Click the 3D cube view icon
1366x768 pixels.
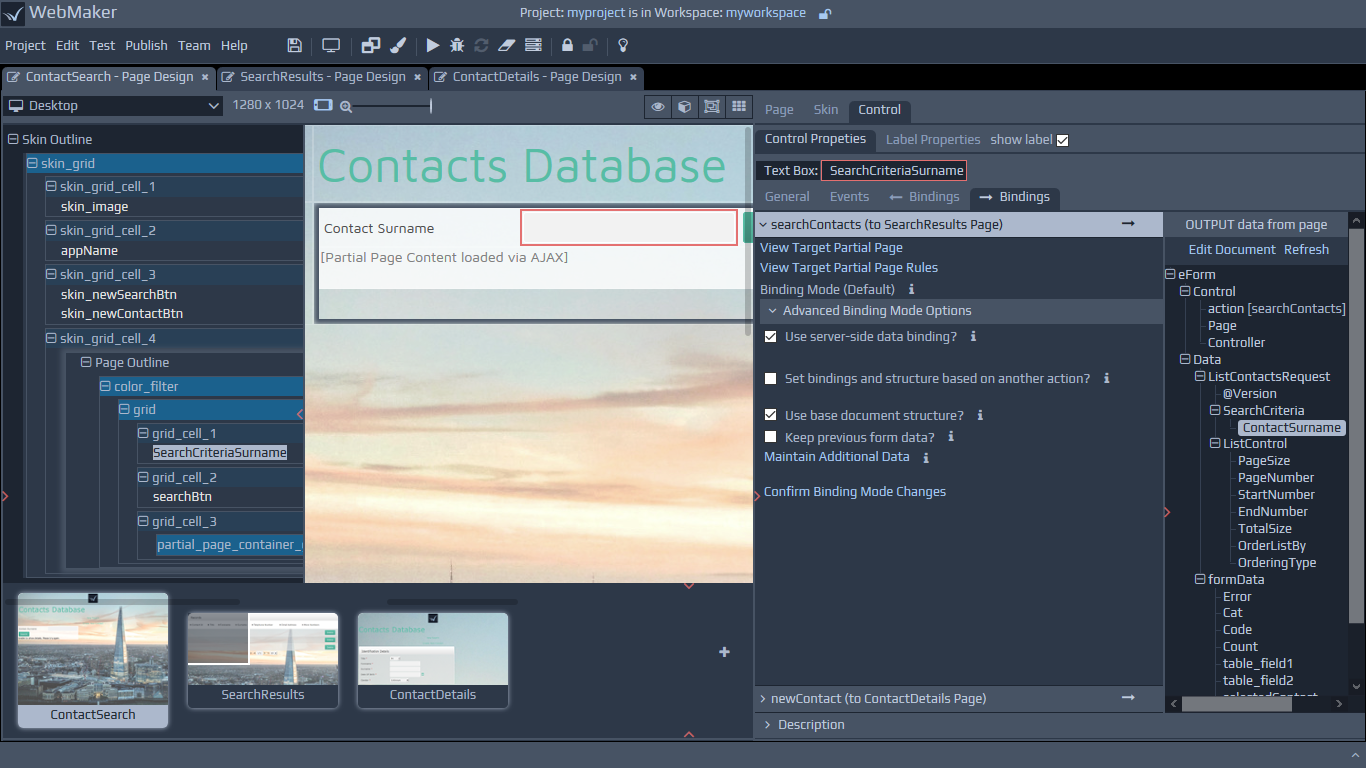(685, 106)
